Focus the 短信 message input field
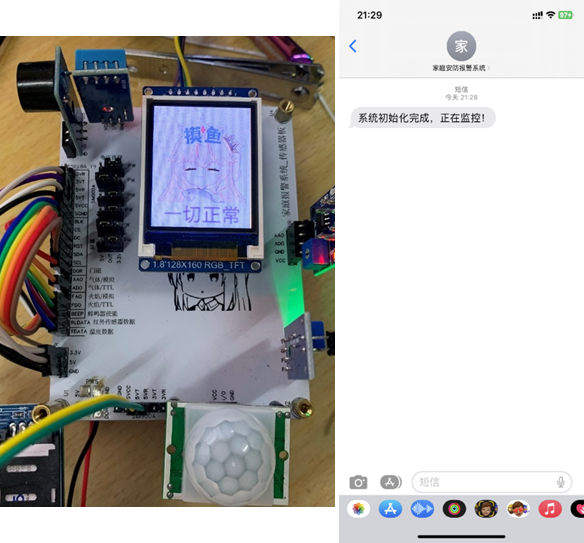The height and width of the screenshot is (543, 584). (x=492, y=482)
